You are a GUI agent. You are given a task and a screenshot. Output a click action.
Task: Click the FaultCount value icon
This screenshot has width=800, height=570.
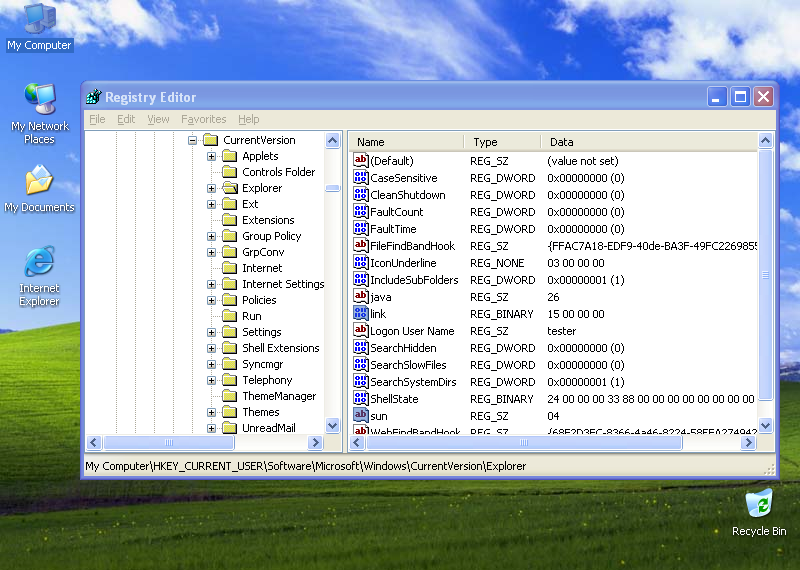[x=361, y=212]
